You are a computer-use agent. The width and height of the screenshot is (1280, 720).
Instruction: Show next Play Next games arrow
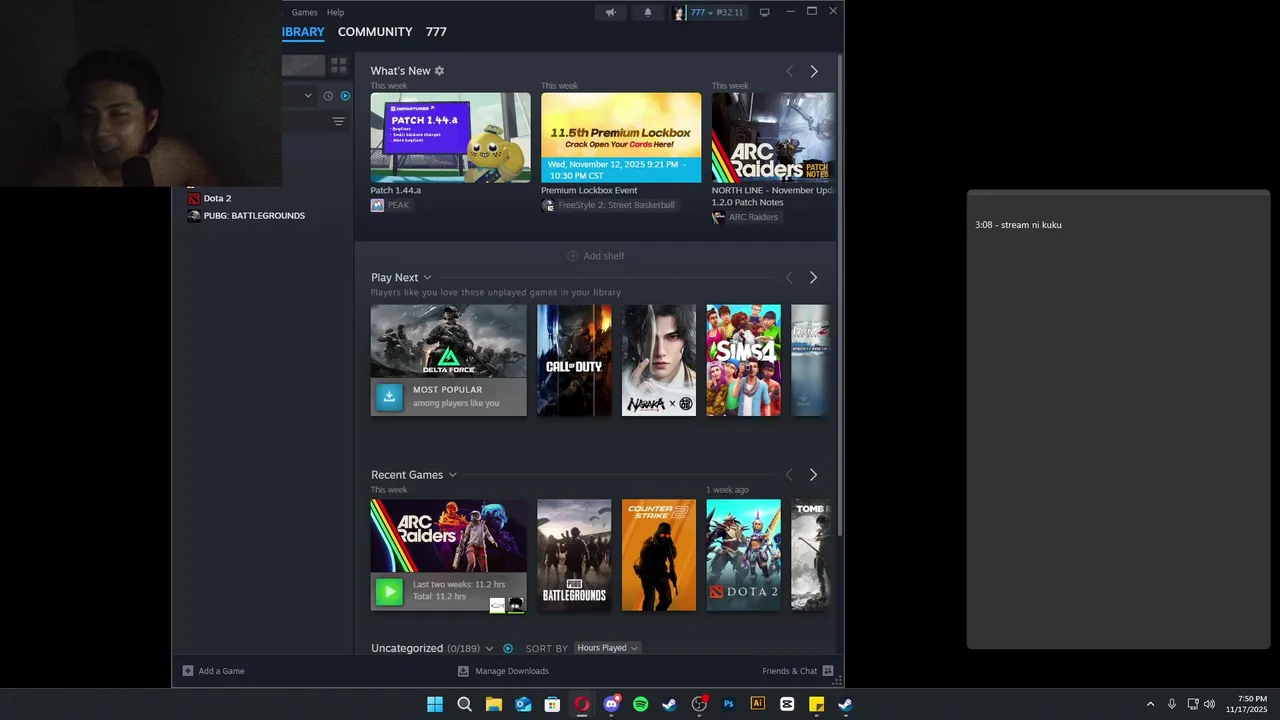click(813, 277)
